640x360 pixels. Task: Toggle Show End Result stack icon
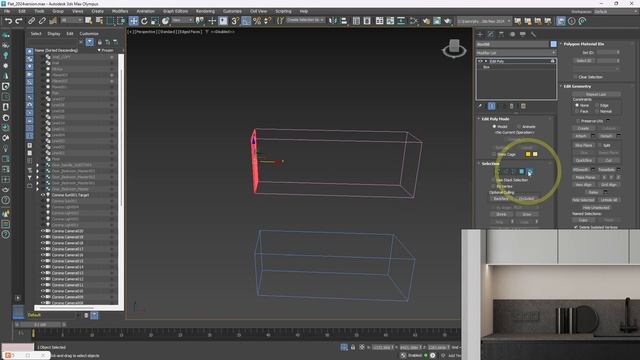492,106
